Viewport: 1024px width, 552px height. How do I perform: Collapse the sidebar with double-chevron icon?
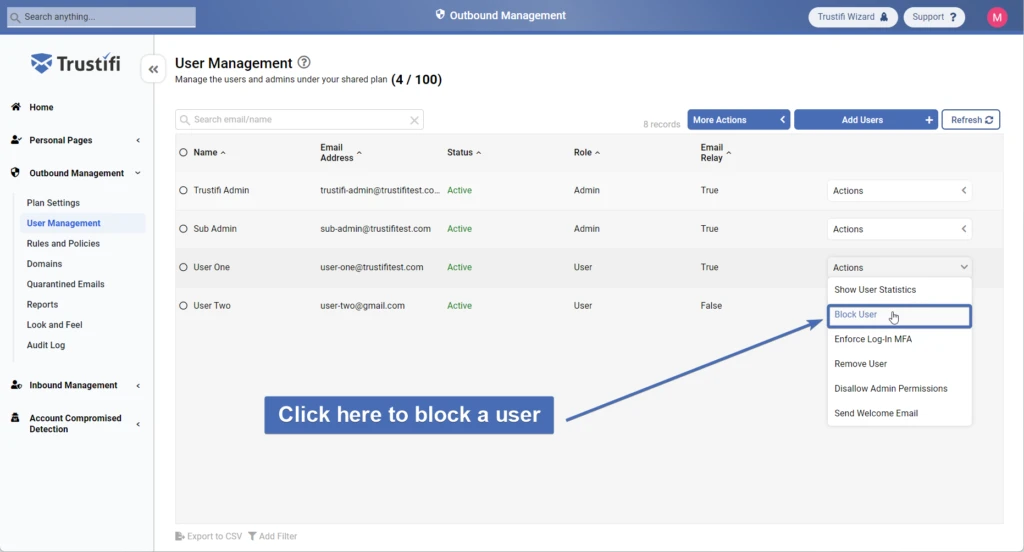click(x=153, y=69)
